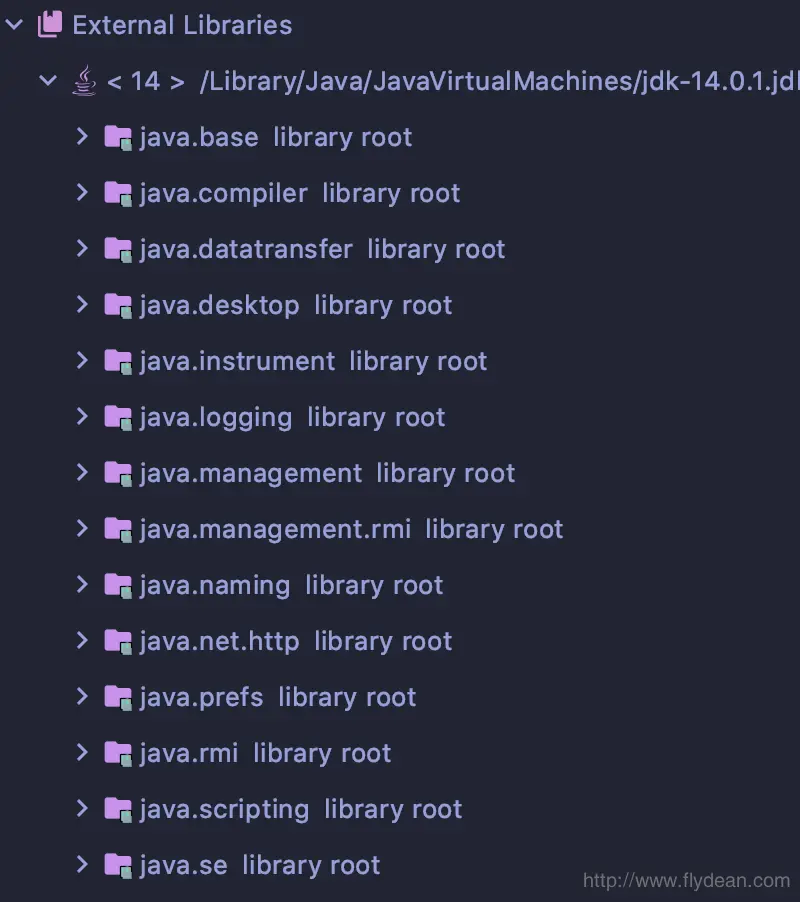
Task: Click the java.instrument folder icon
Action: 118,362
